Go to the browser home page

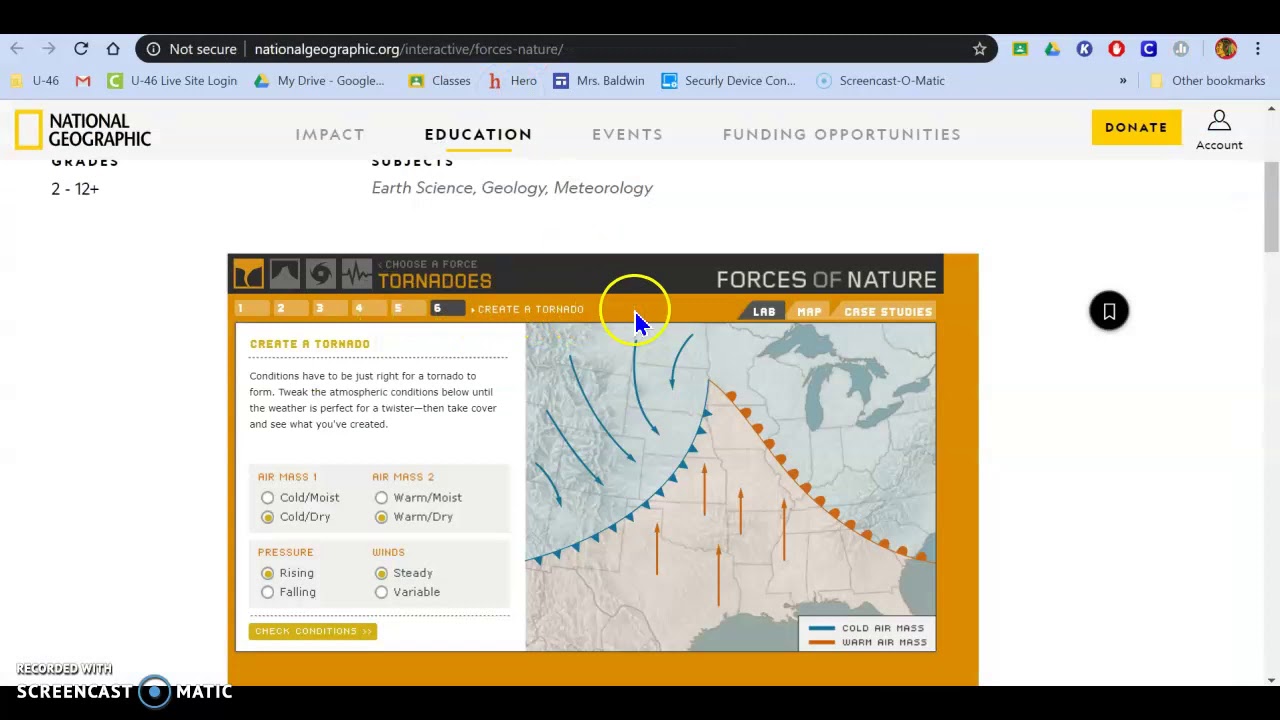point(113,49)
